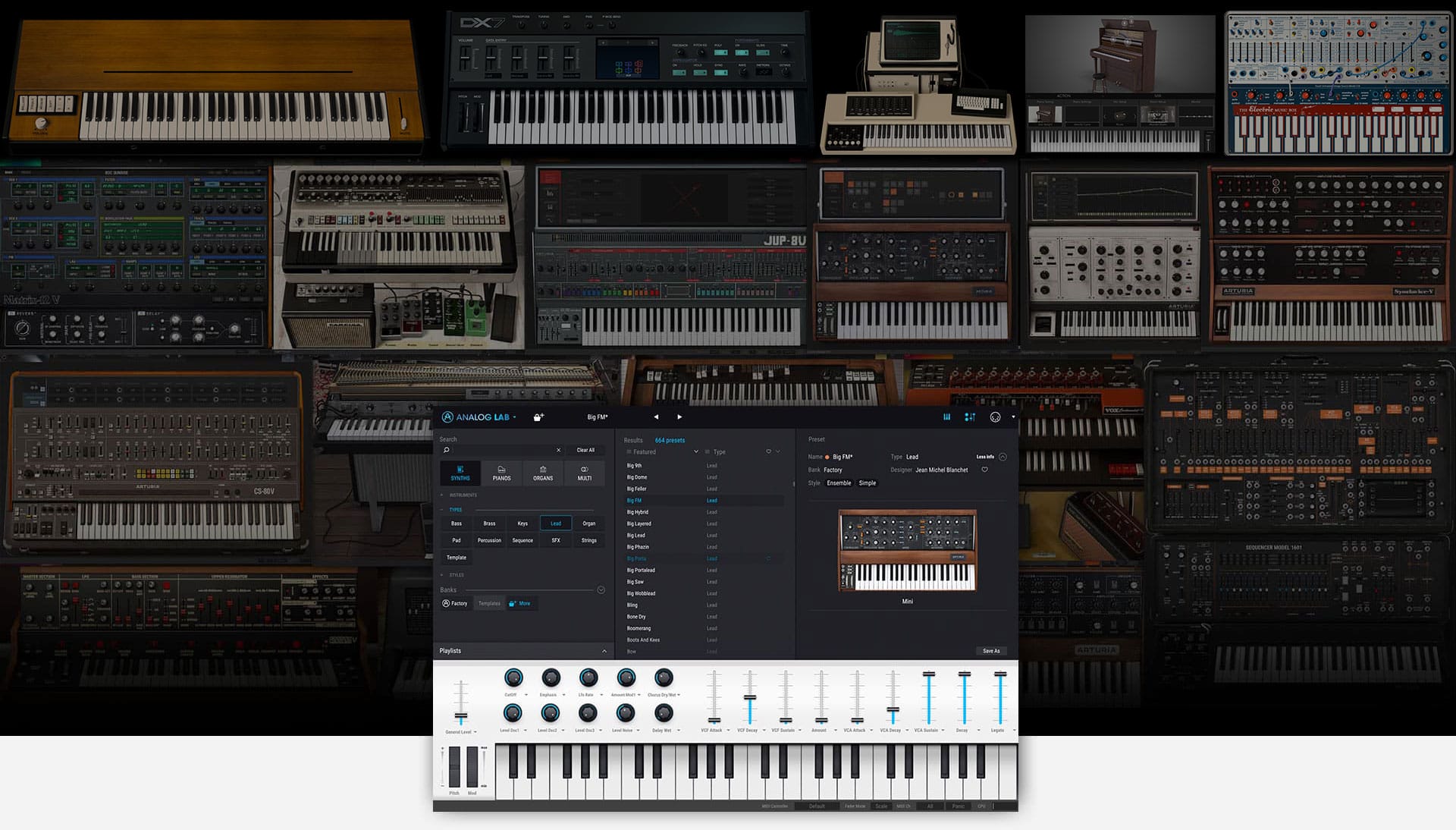The height and width of the screenshot is (830, 1456).
Task: Favorite the Big FM preset heart
Action: coord(985,470)
